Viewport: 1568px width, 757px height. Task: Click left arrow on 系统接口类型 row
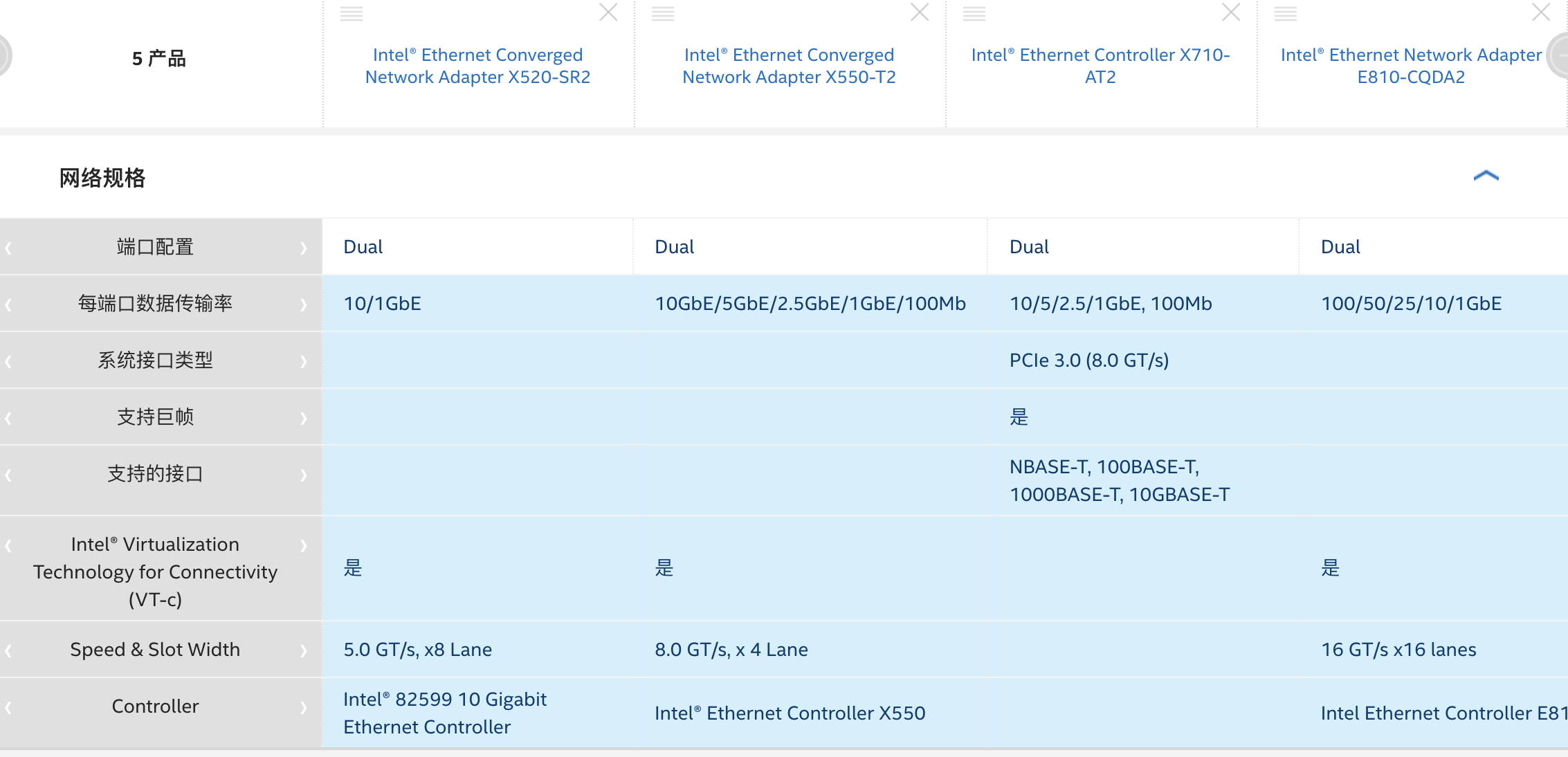[8, 361]
